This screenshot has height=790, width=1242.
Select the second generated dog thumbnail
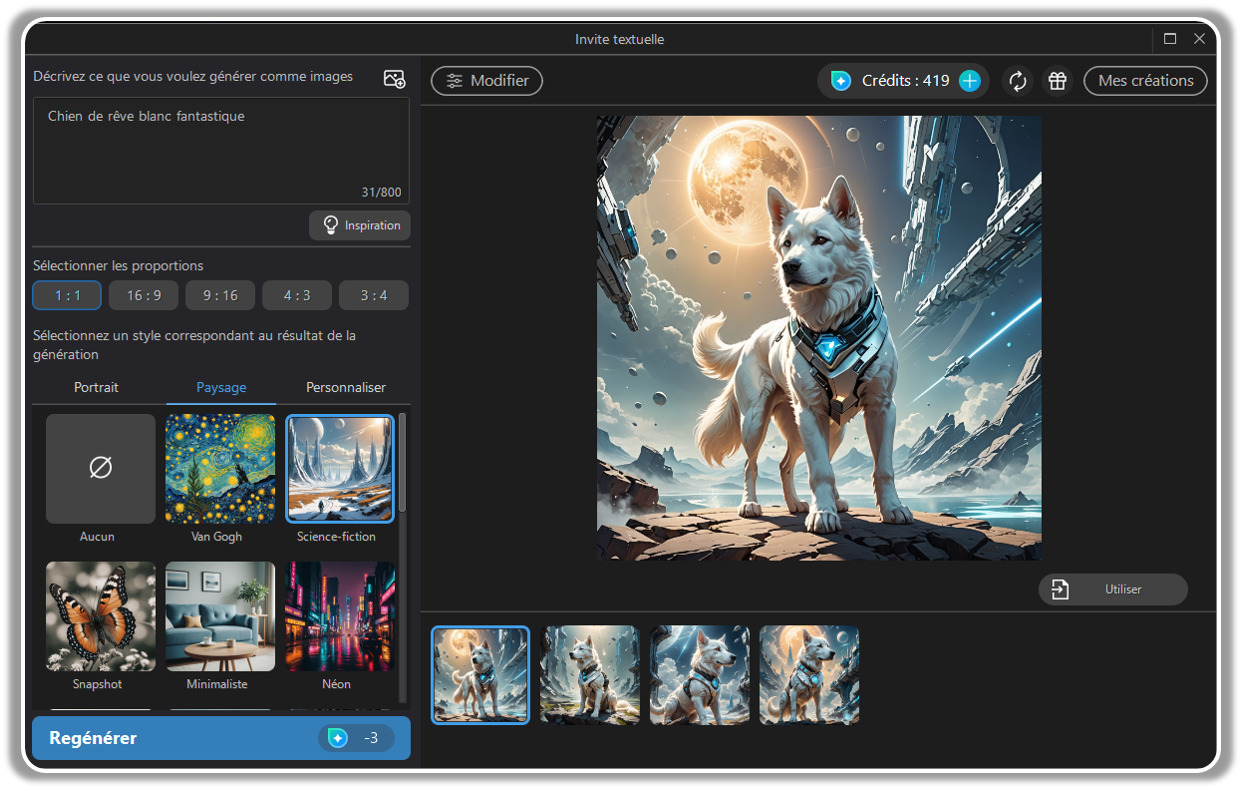(590, 675)
